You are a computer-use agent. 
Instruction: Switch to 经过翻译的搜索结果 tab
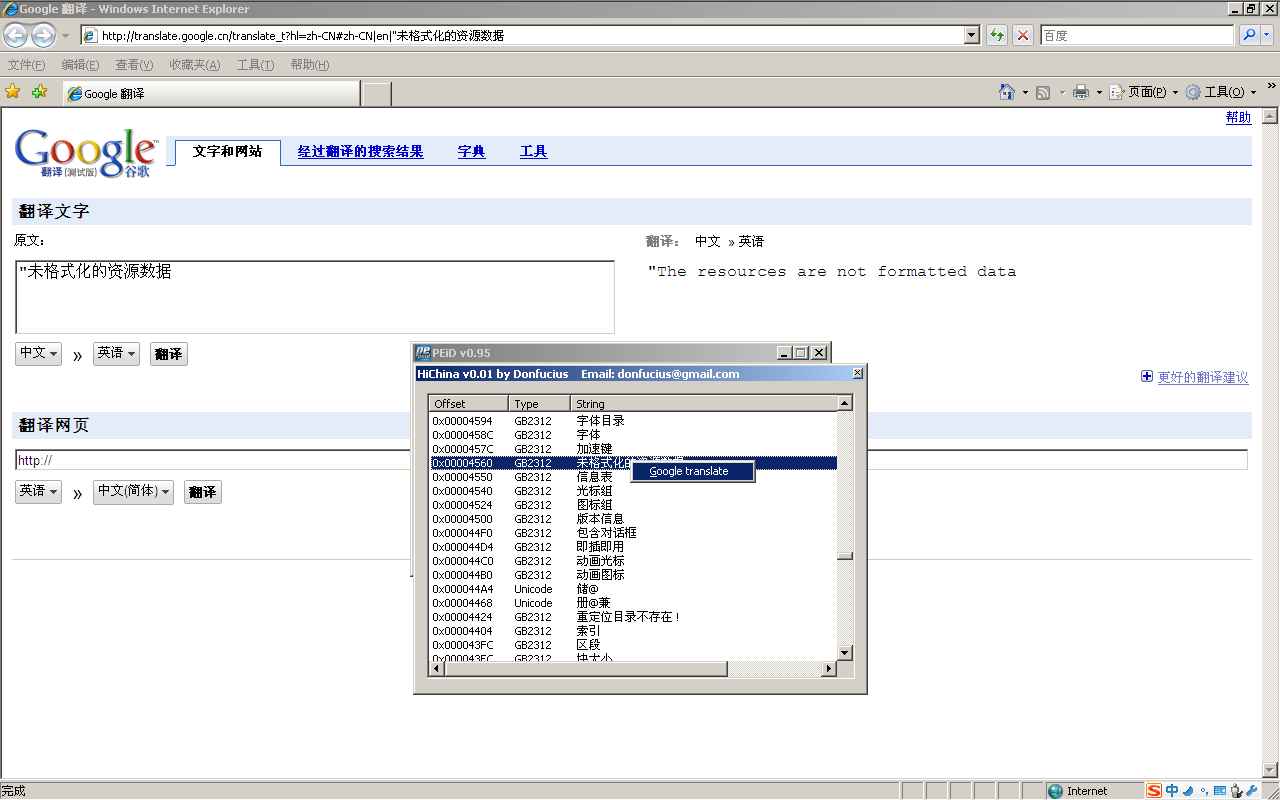pos(360,152)
